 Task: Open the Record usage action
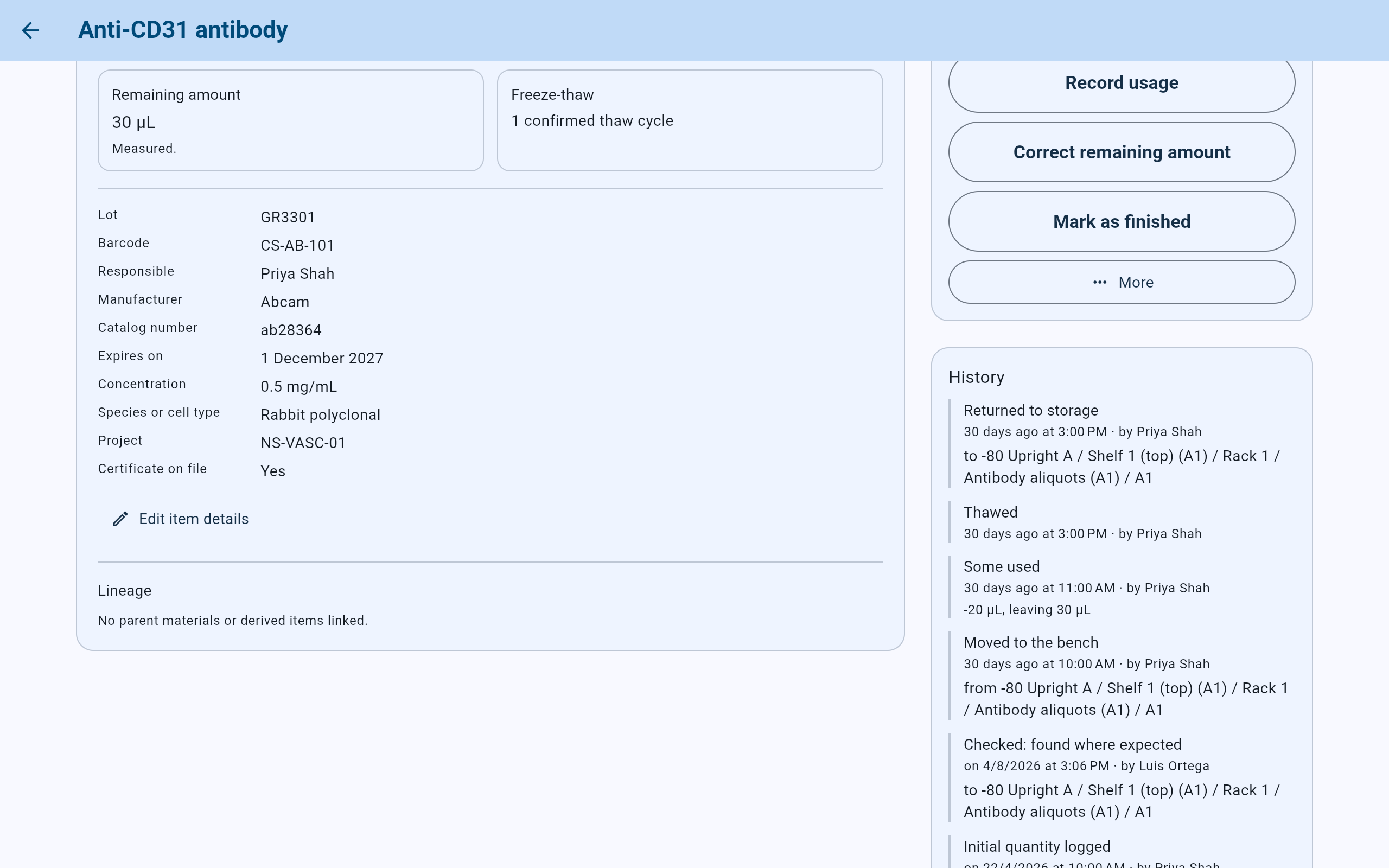click(x=1122, y=82)
